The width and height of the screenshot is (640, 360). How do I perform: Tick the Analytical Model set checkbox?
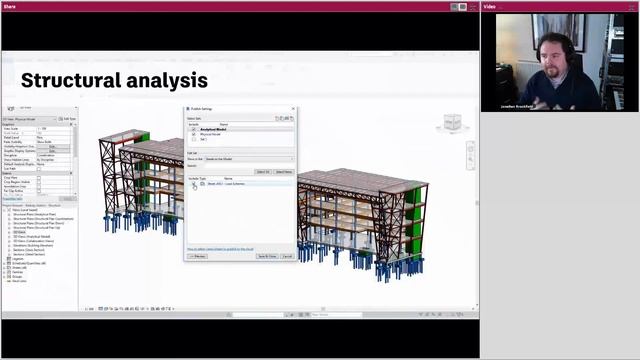click(193, 129)
